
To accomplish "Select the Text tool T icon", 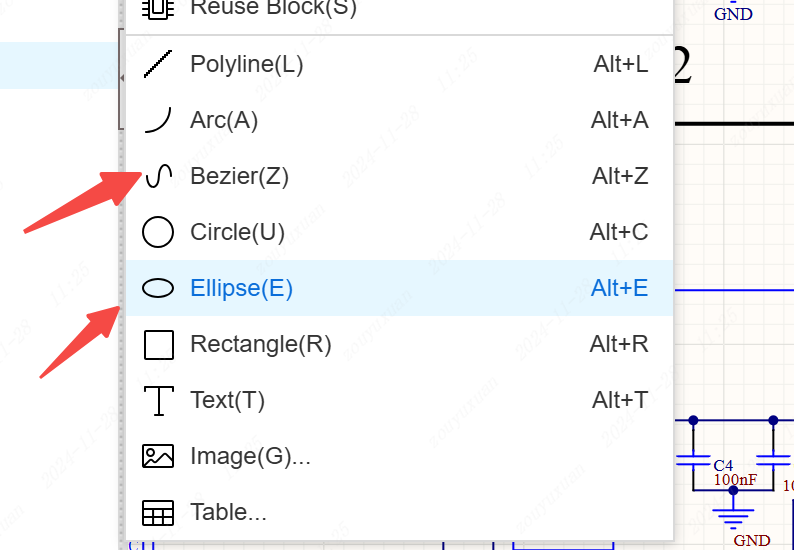I will click(158, 400).
